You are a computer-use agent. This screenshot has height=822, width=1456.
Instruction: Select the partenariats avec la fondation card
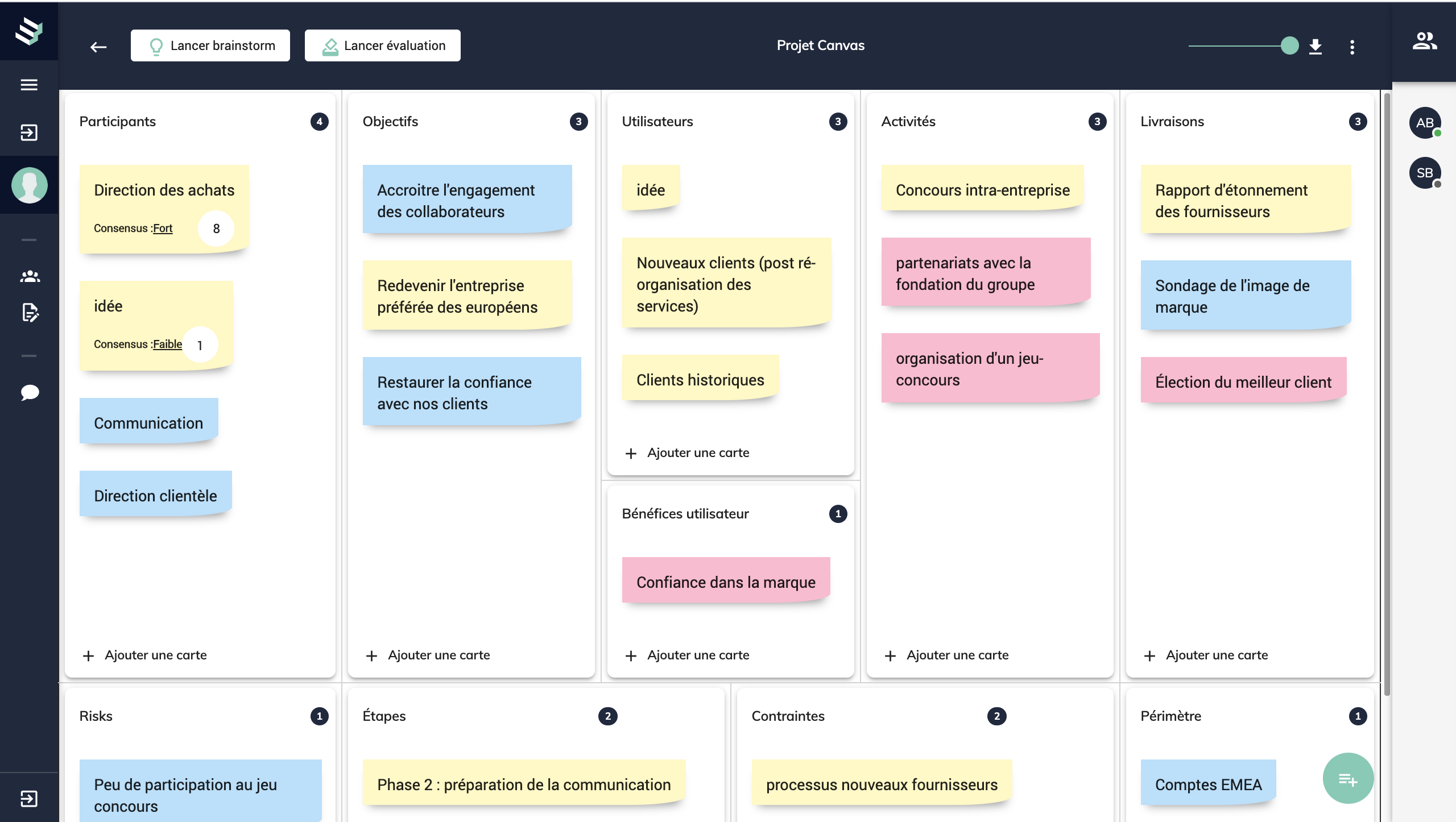point(986,272)
